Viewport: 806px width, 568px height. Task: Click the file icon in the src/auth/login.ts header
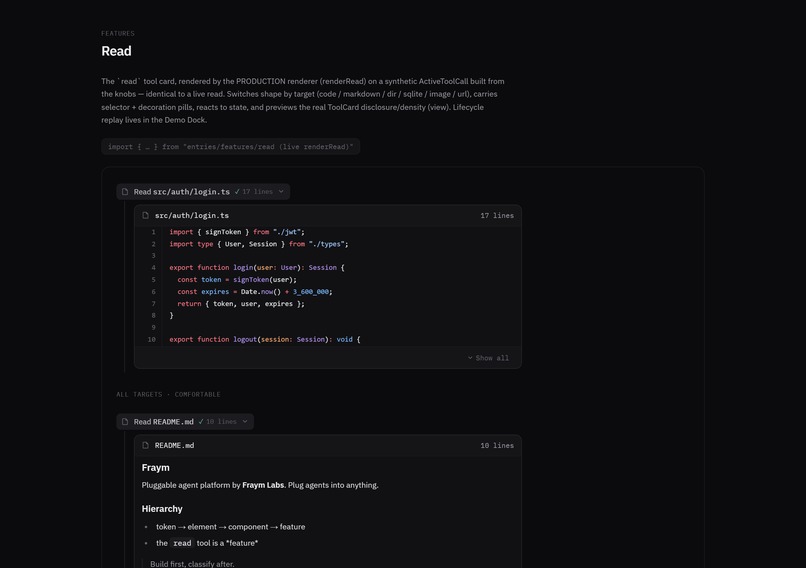click(x=145, y=215)
